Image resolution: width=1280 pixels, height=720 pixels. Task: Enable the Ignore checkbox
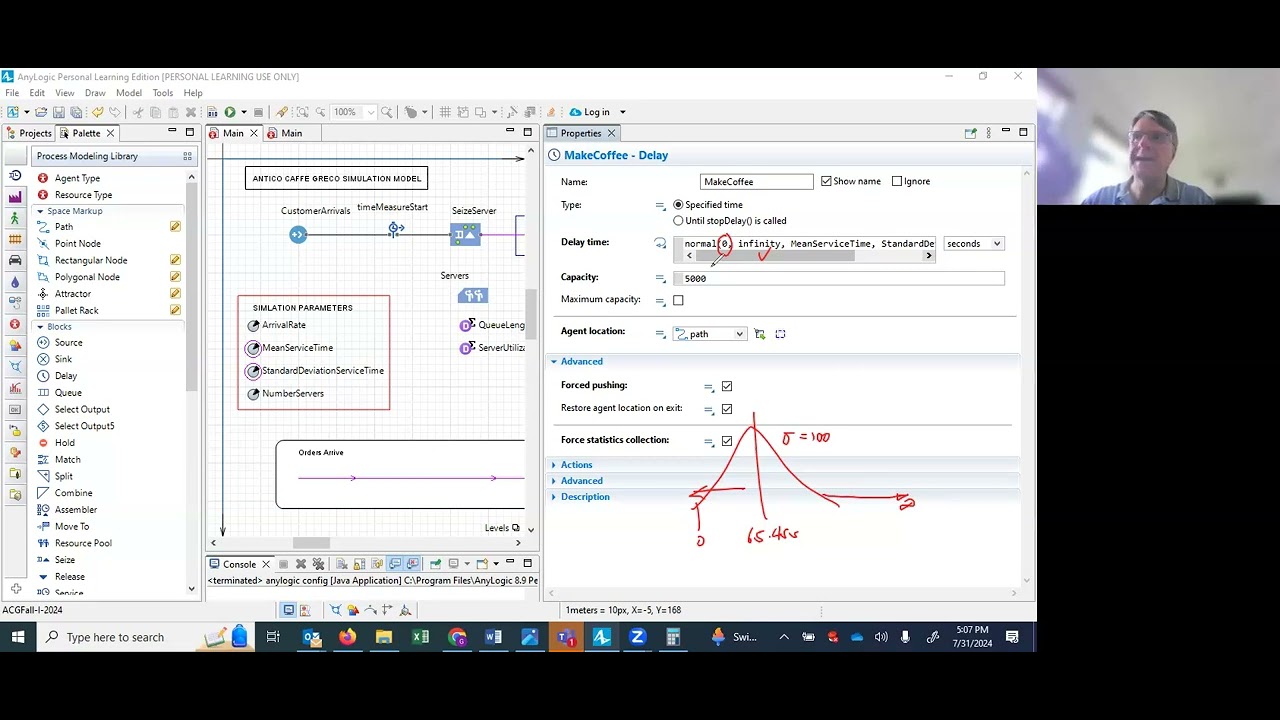[897, 181]
